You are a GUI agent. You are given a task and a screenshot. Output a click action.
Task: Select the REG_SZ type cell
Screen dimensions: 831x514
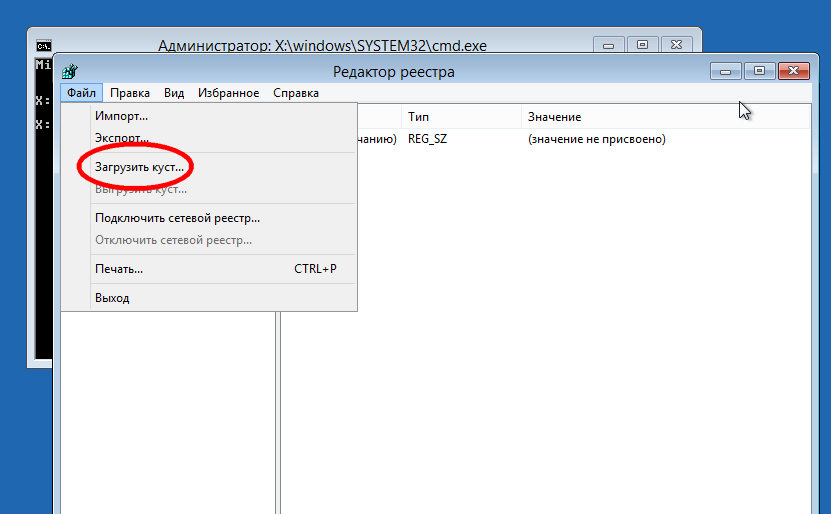click(x=427, y=139)
